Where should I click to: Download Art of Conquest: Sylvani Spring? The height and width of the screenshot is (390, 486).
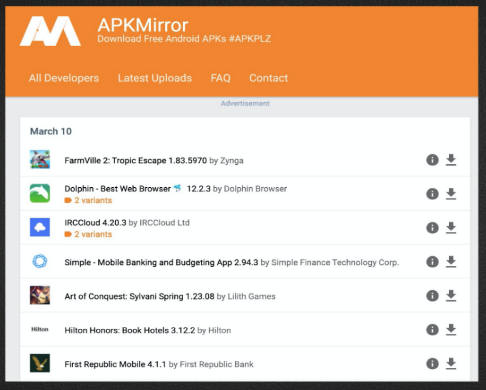[x=451, y=296]
